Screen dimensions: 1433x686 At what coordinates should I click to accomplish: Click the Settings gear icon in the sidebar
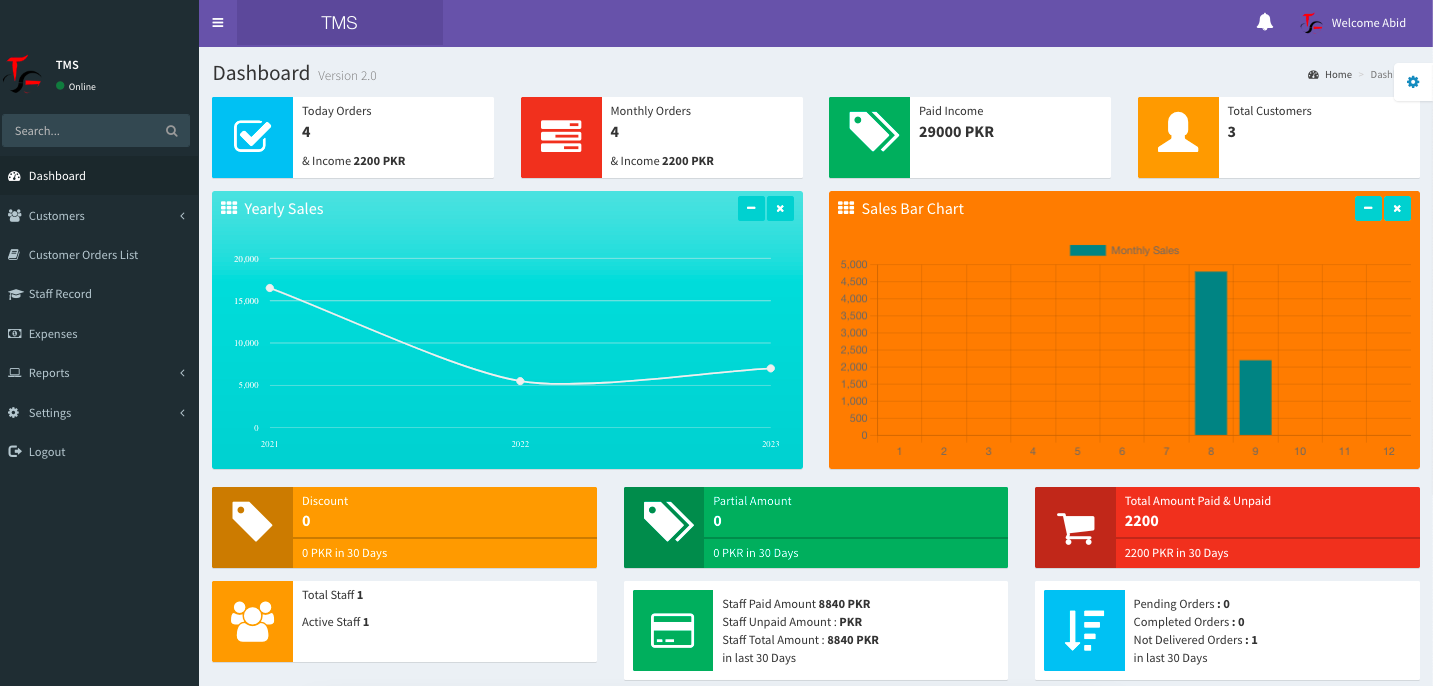[14, 413]
